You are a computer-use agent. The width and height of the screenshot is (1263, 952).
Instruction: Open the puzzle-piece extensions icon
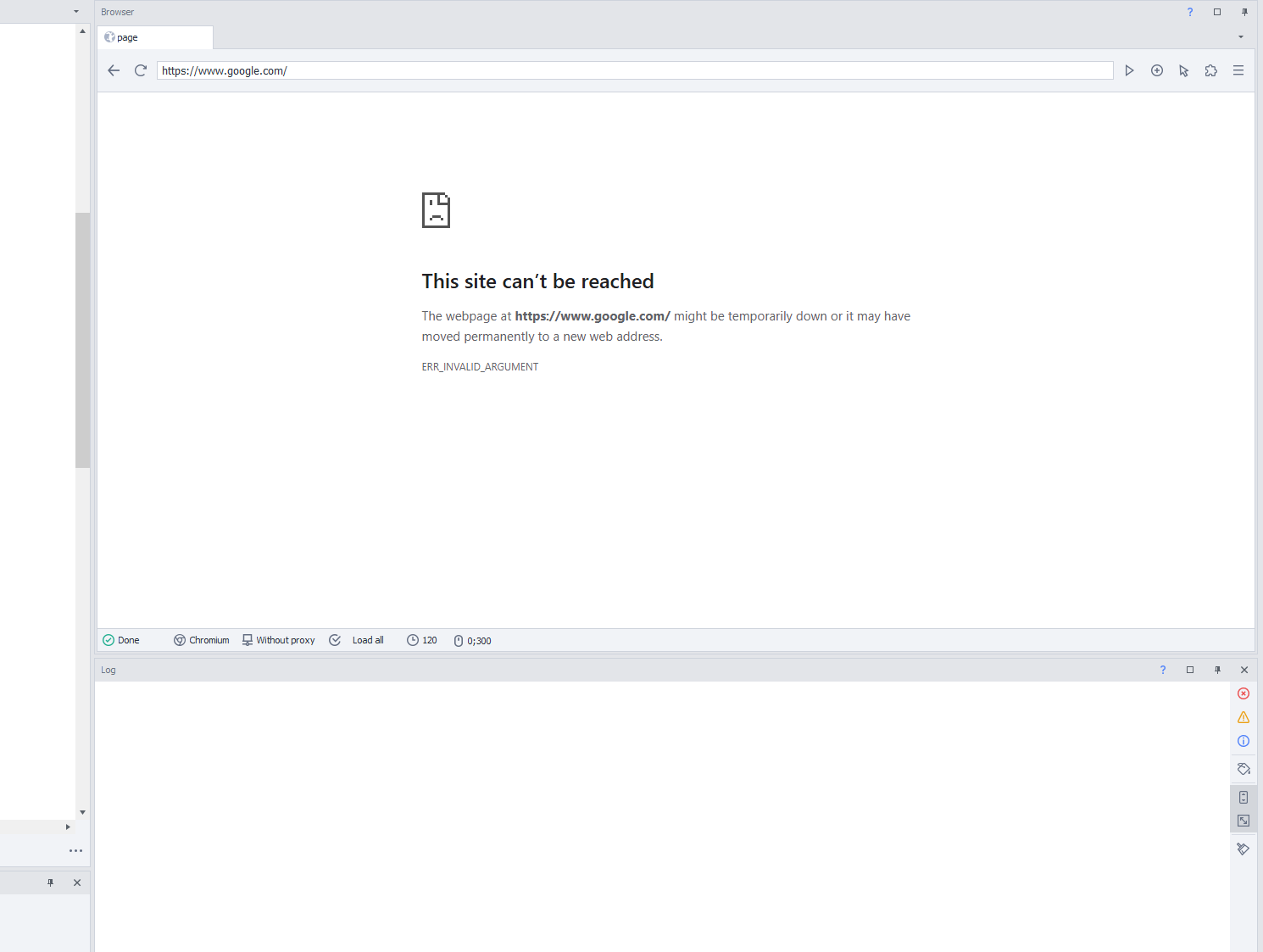[1211, 70]
